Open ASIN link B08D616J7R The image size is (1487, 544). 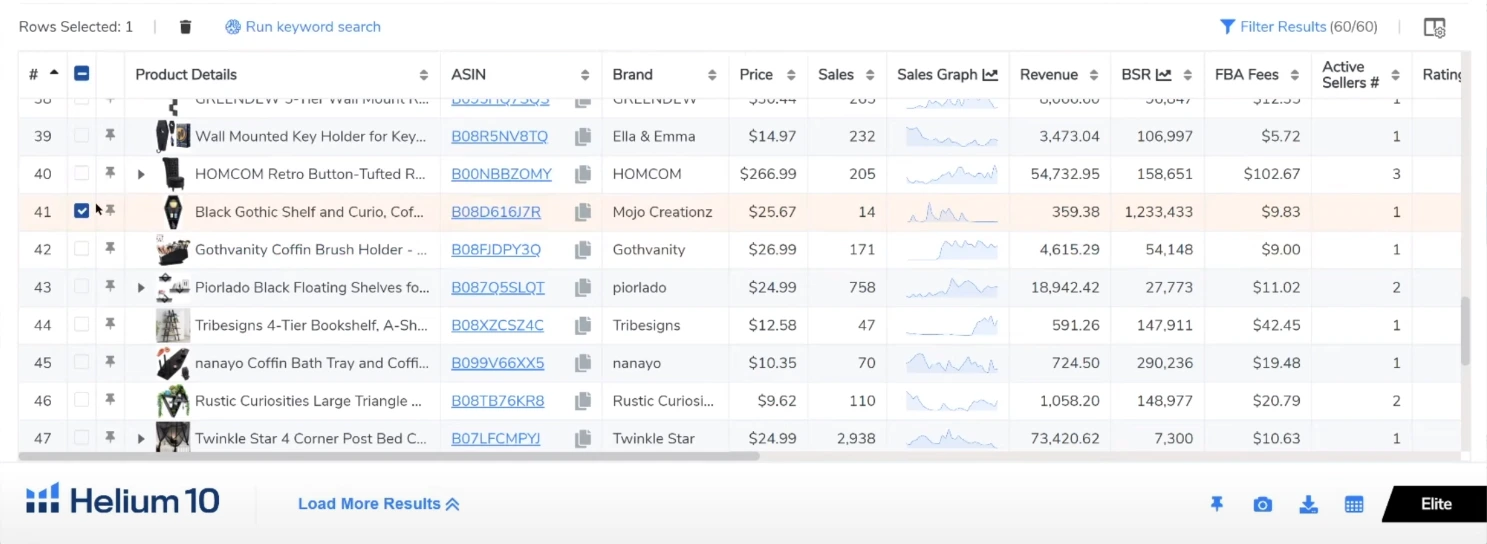point(496,212)
